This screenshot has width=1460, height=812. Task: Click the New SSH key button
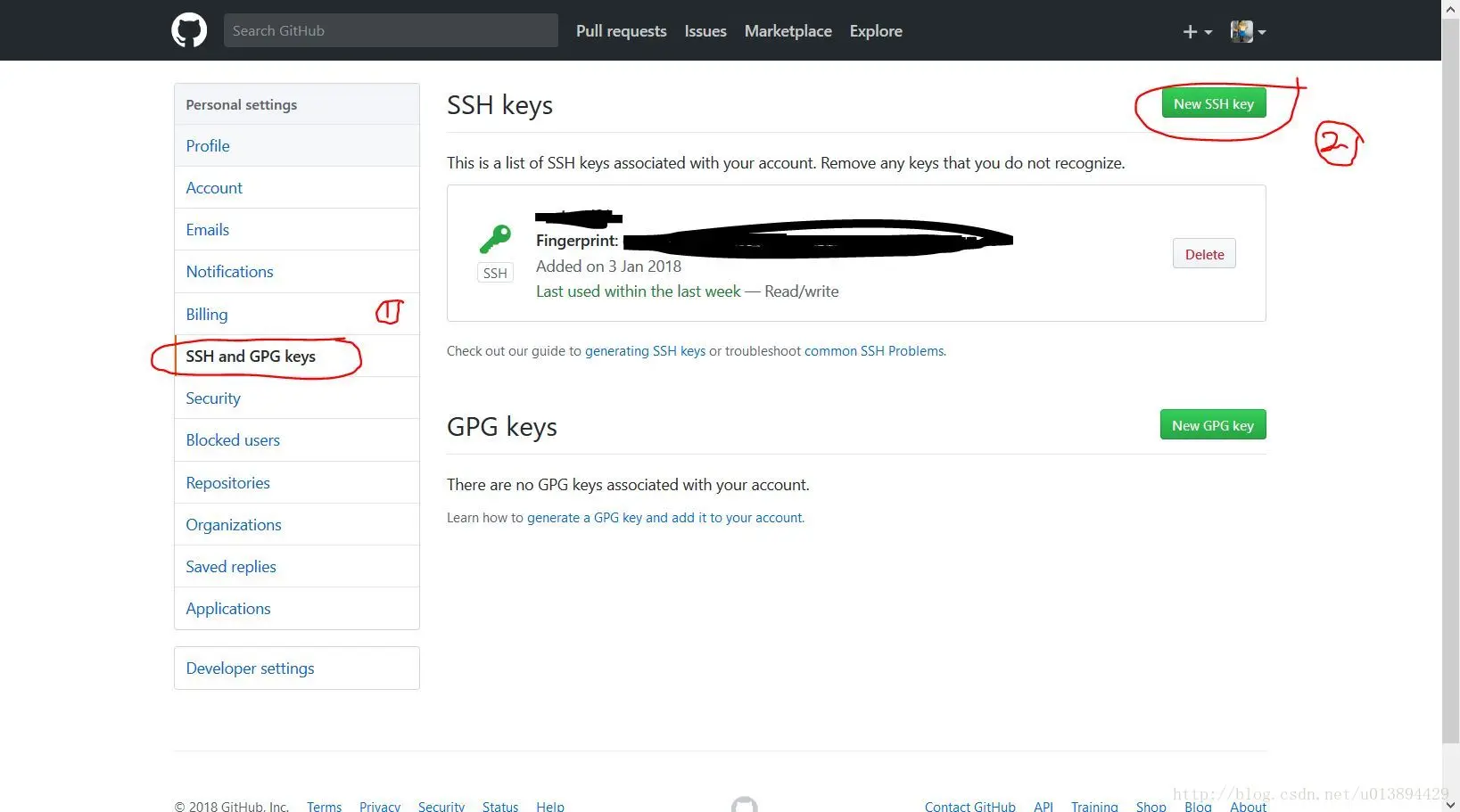[1214, 103]
